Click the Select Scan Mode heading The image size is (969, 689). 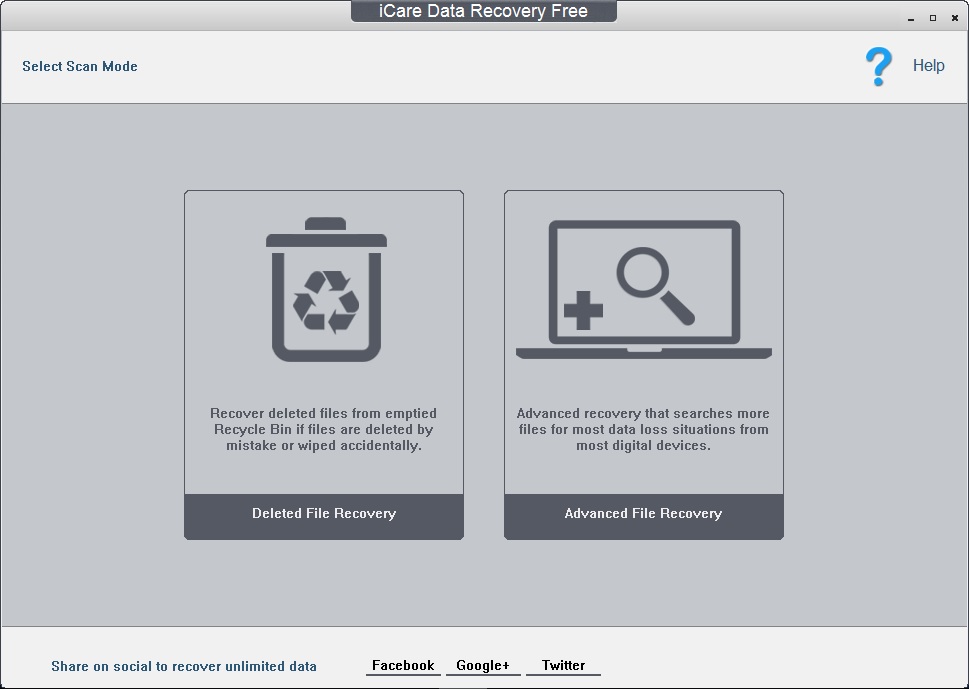(79, 66)
